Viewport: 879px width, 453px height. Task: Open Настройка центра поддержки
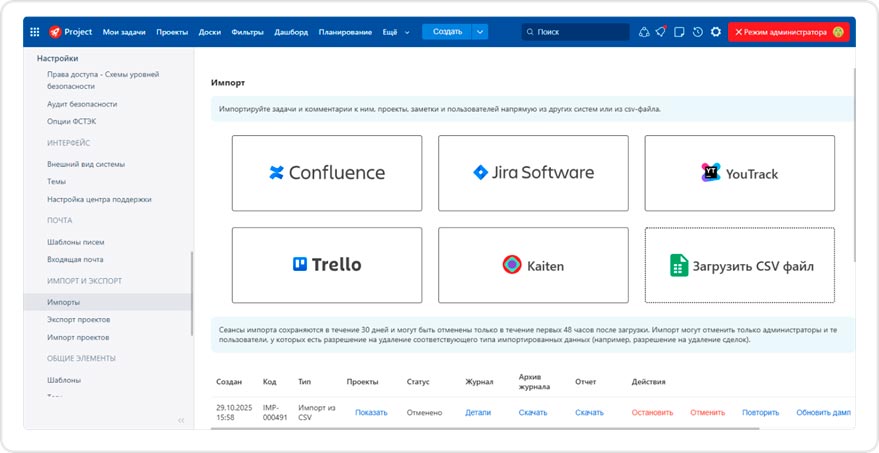pos(99,199)
